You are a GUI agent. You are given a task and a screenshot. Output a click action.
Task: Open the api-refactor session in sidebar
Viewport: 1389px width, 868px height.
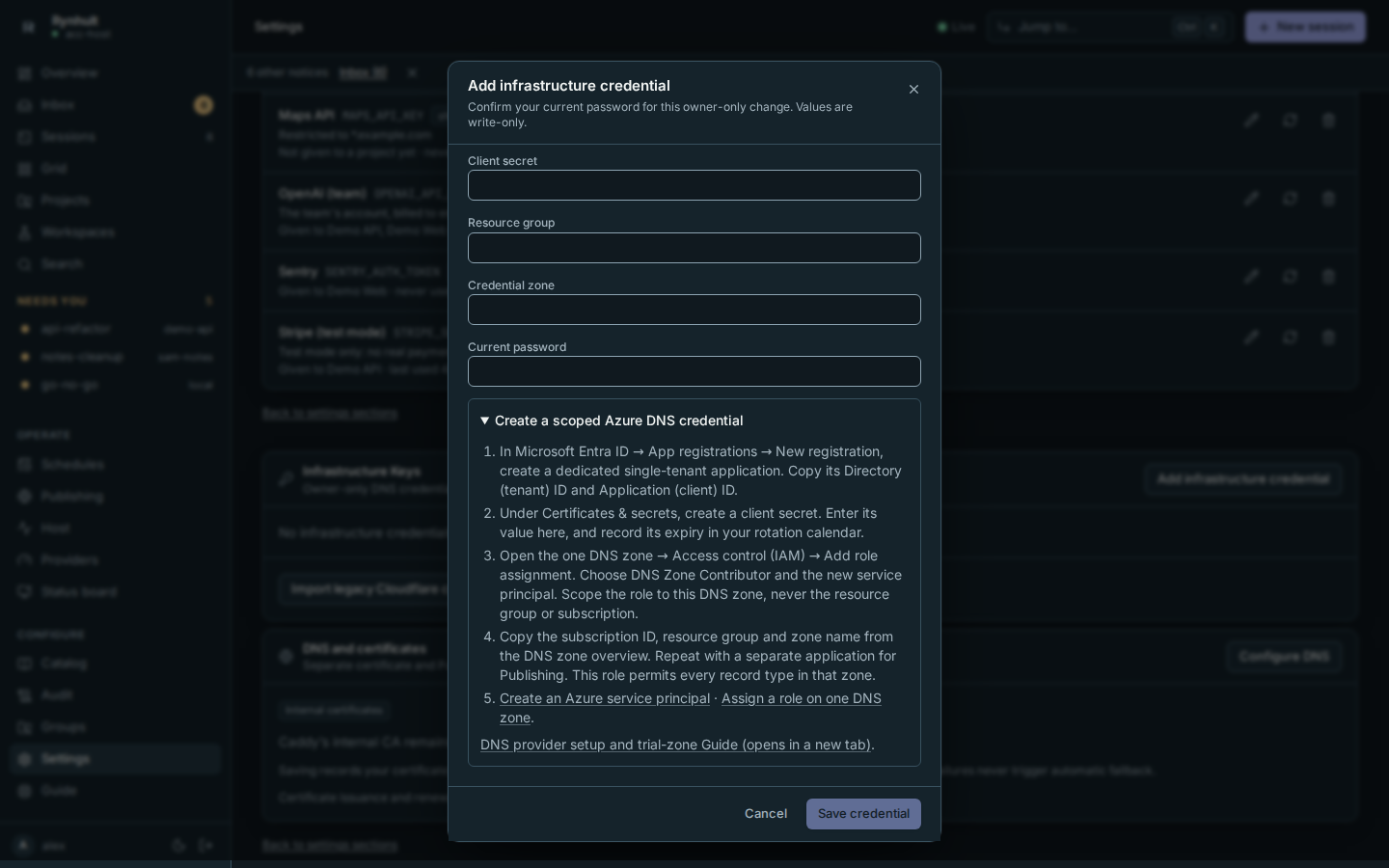[116, 329]
